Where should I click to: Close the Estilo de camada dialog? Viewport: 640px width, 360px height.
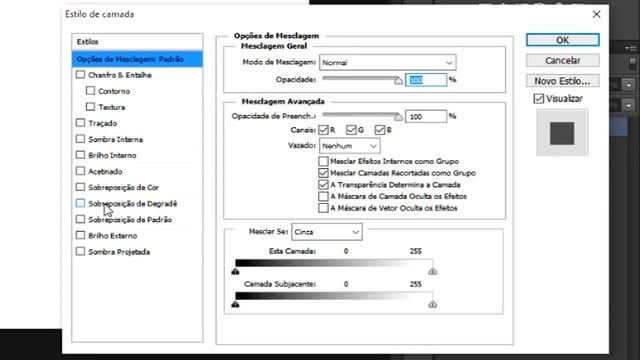click(x=596, y=14)
